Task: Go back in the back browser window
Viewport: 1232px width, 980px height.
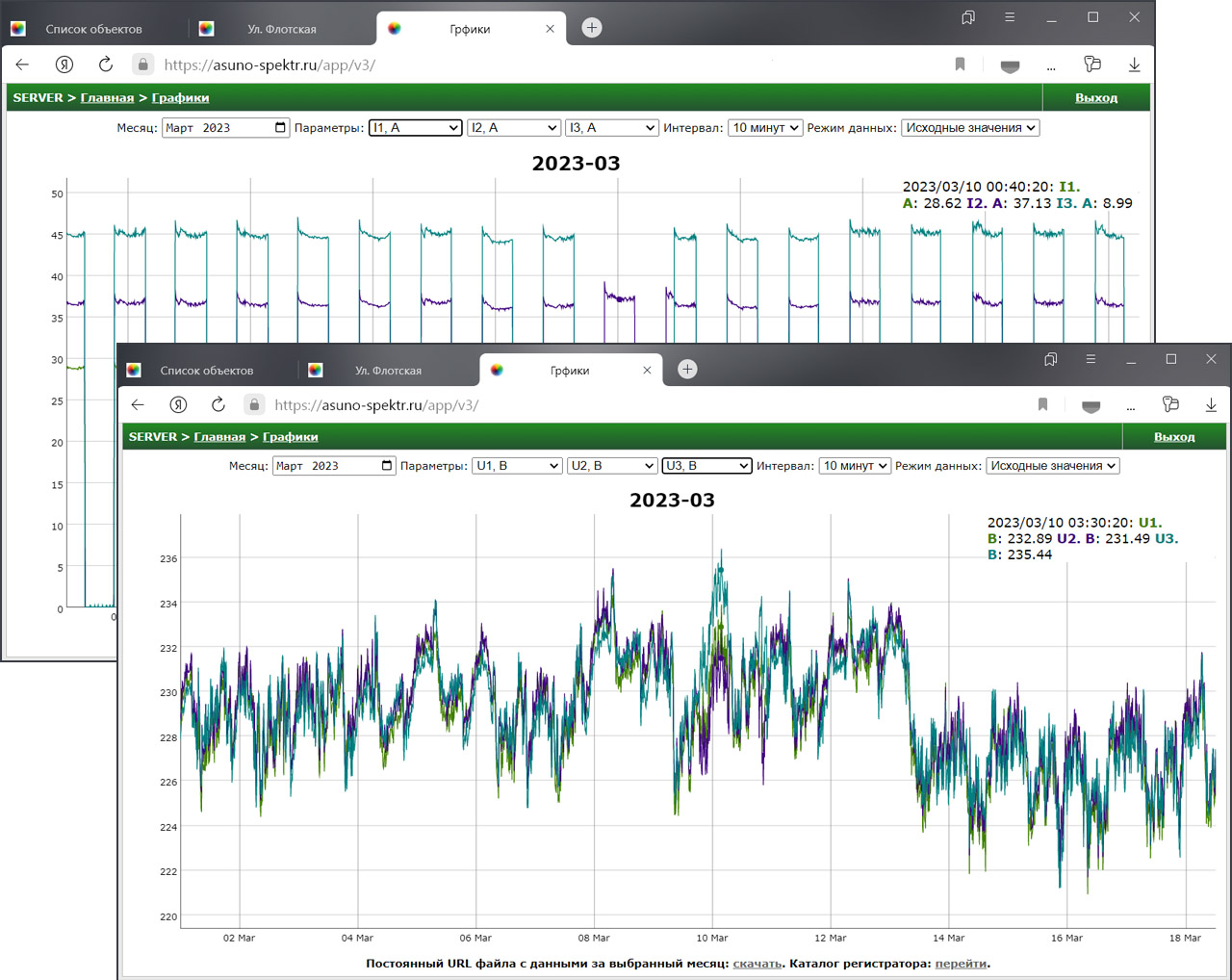Action: pyautogui.click(x=22, y=64)
